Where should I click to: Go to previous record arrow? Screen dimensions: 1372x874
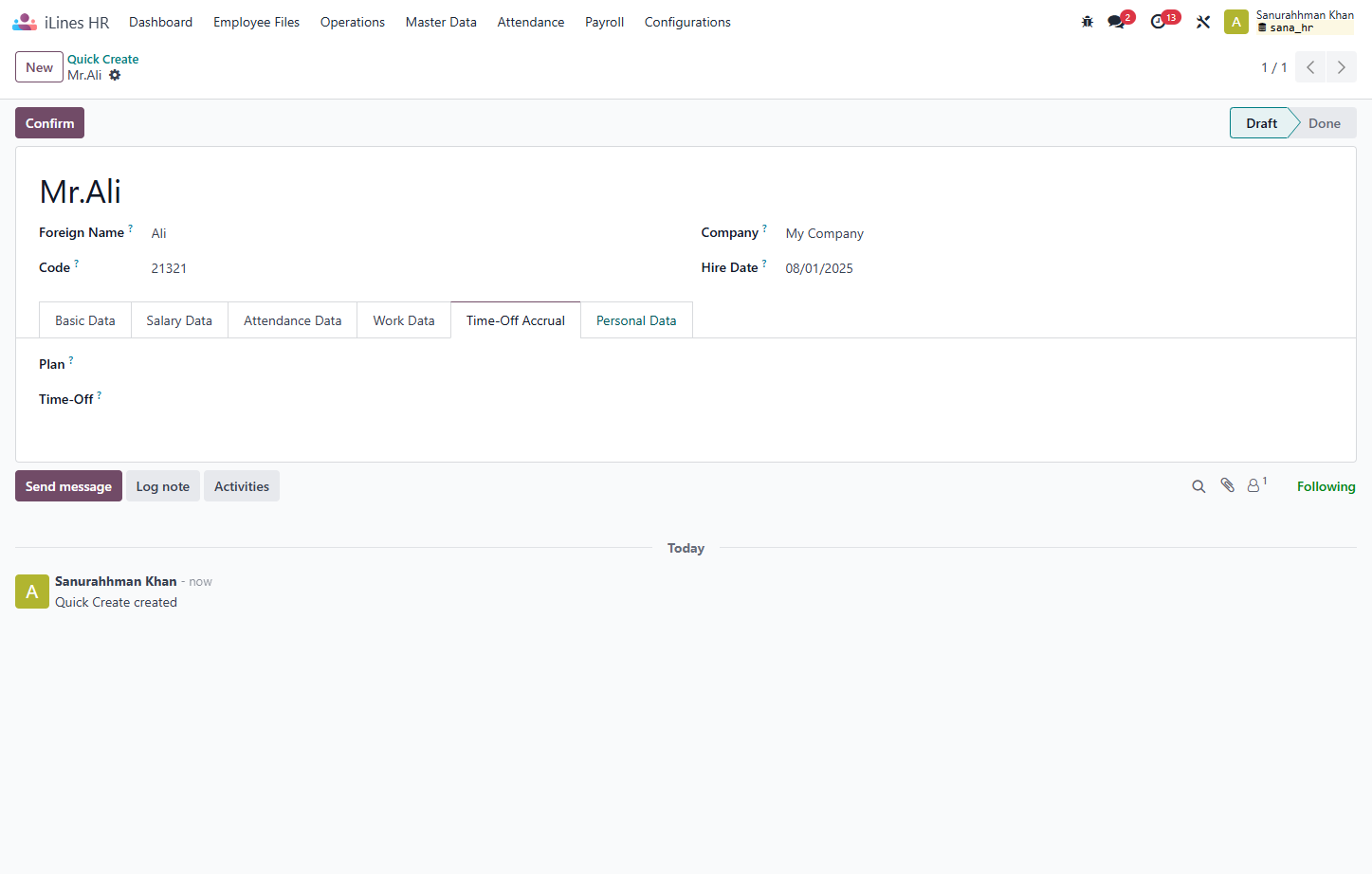[x=1310, y=67]
